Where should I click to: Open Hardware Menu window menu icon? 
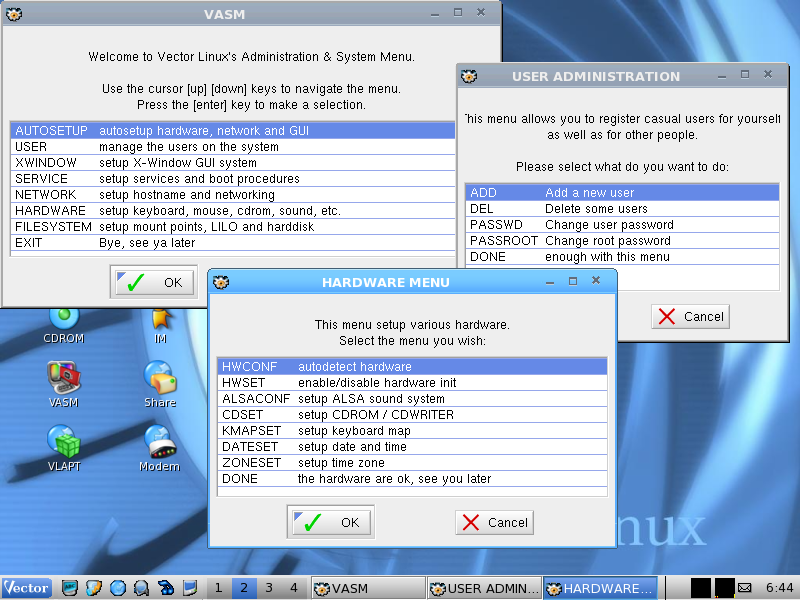221,282
